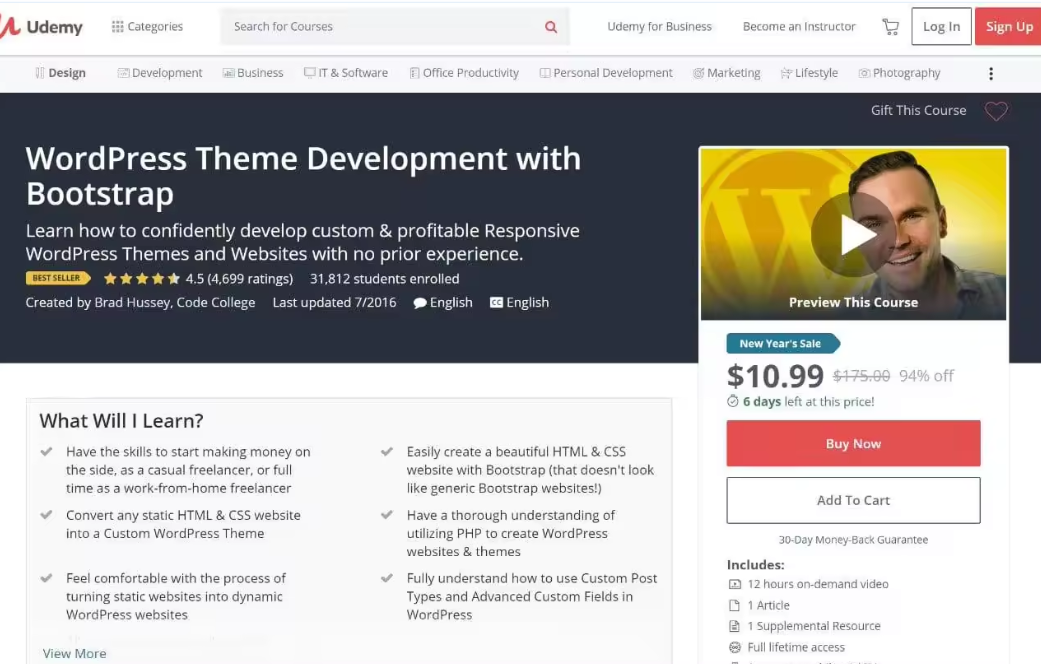Viewport: 1041px width, 664px height.
Task: Click the struck-through $175.00 price
Action: click(861, 376)
